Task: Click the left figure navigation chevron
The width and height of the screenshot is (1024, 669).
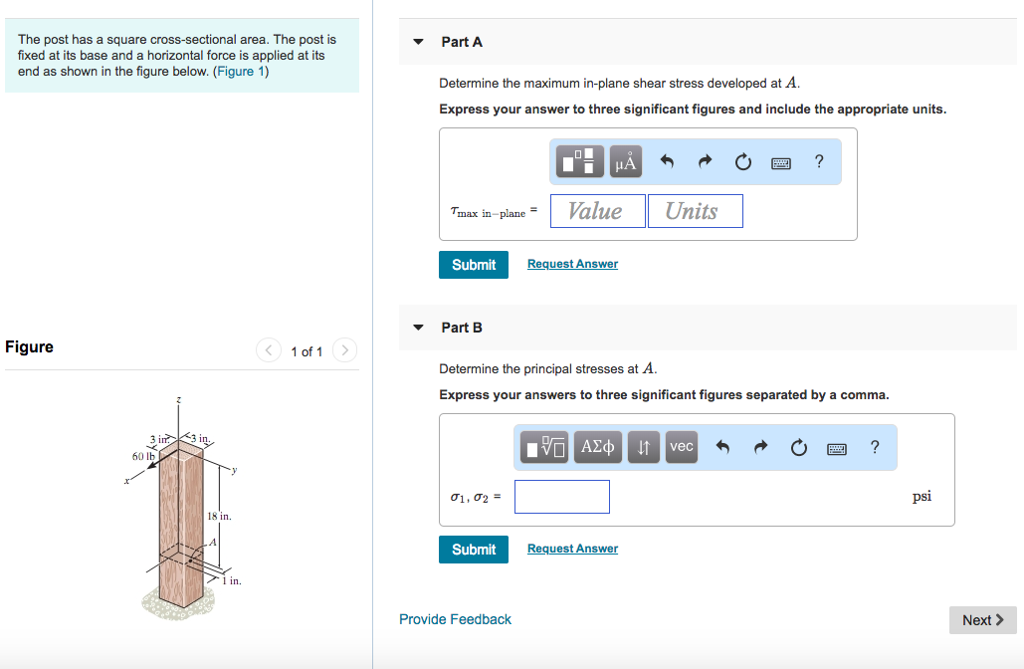Action: click(x=268, y=351)
